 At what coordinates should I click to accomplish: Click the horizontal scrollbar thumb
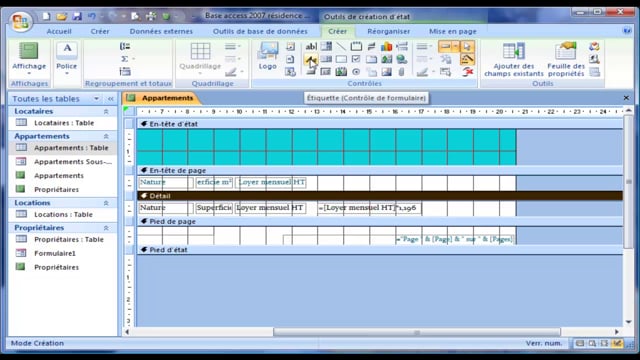click(416, 332)
